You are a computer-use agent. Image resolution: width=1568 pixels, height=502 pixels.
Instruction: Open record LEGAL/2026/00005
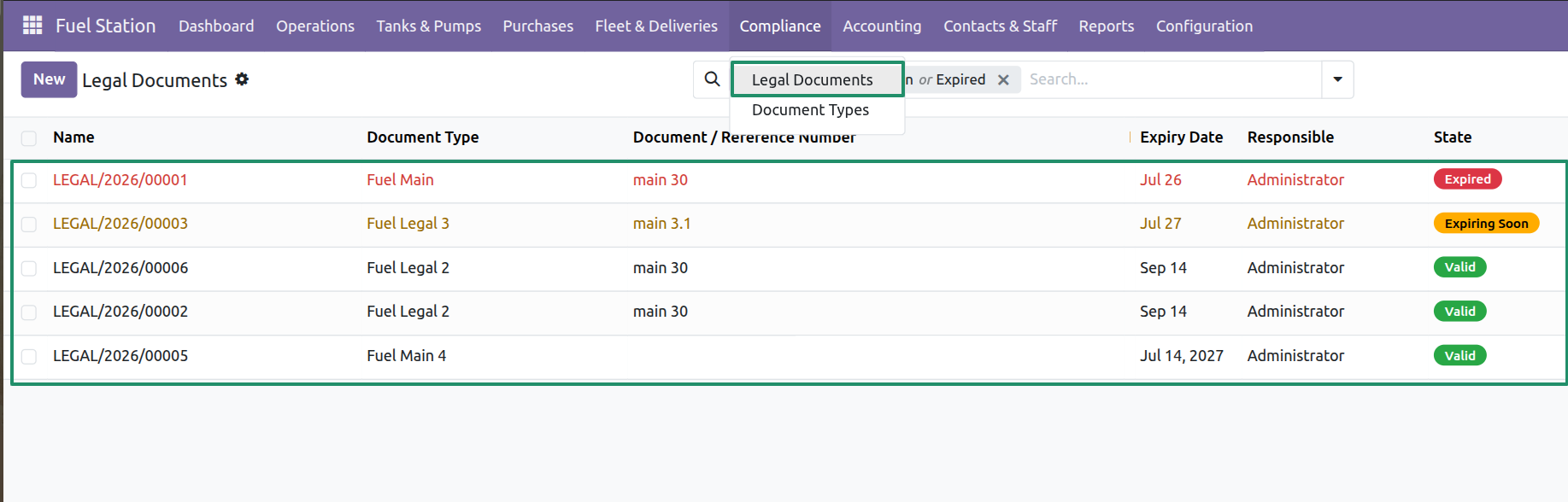[x=120, y=356]
